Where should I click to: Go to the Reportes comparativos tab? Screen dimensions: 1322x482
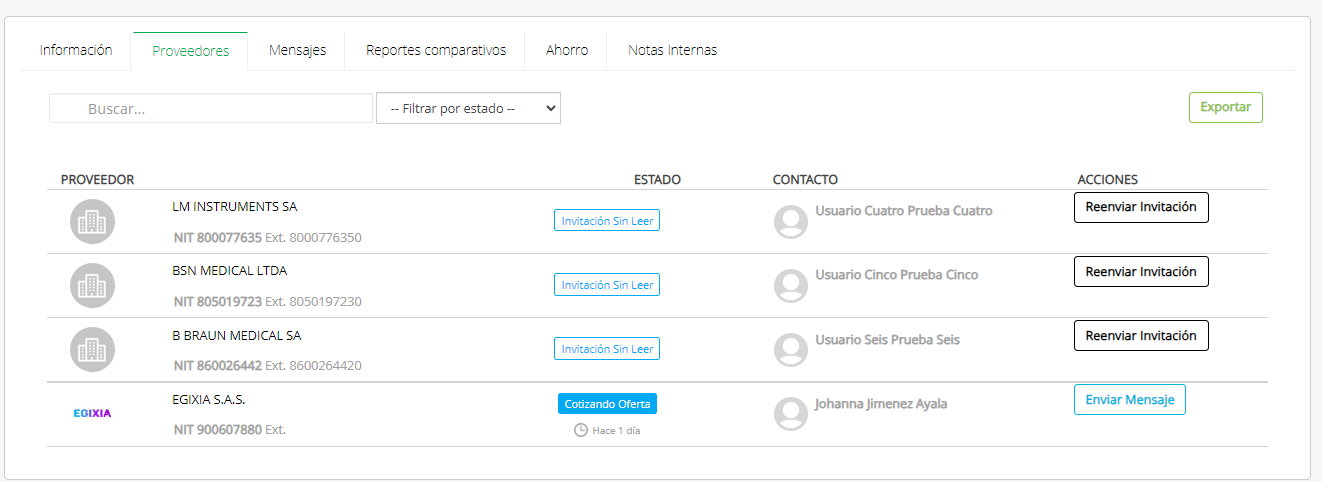(x=436, y=50)
